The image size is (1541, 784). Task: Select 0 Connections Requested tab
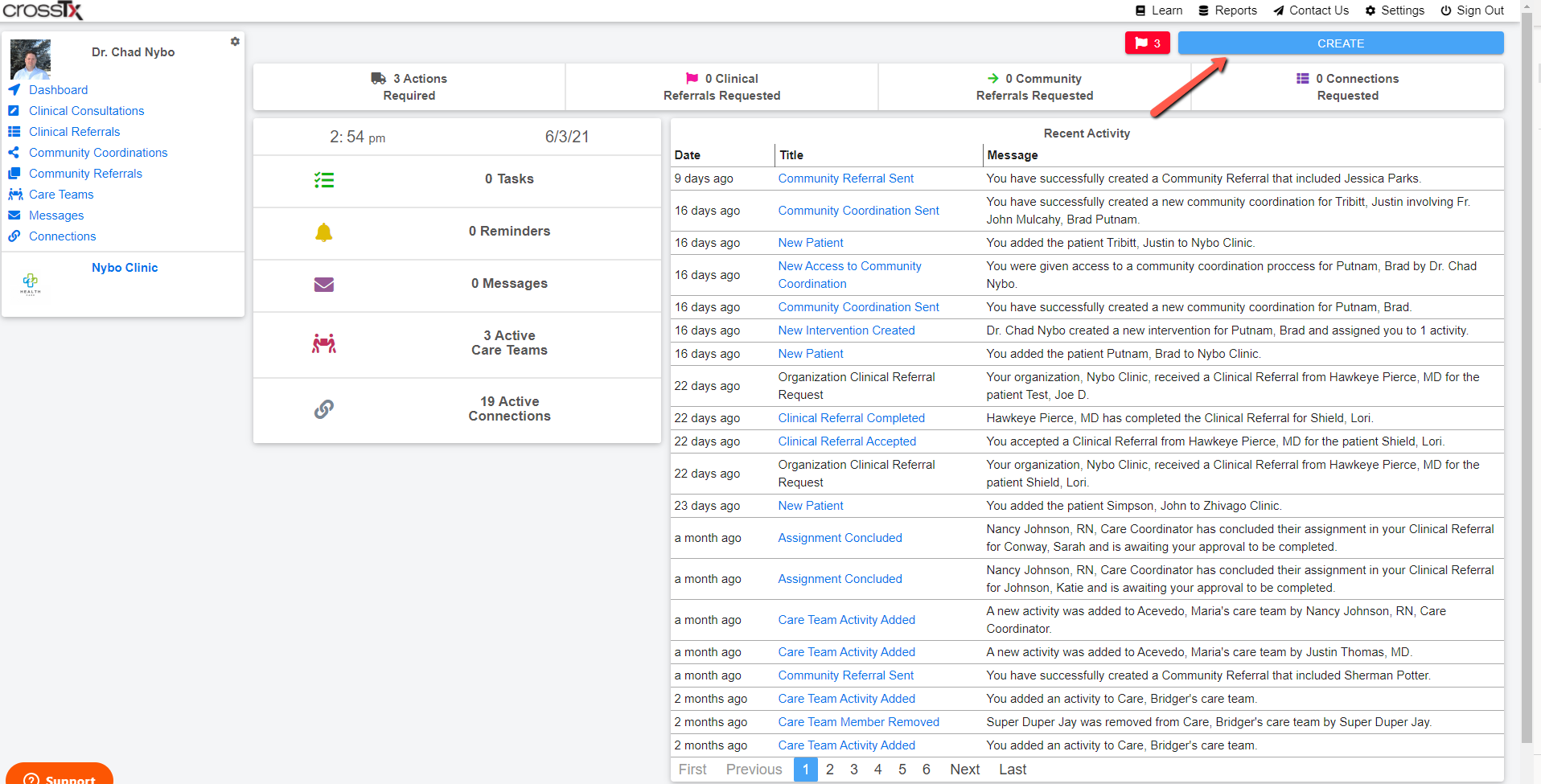click(x=1347, y=87)
